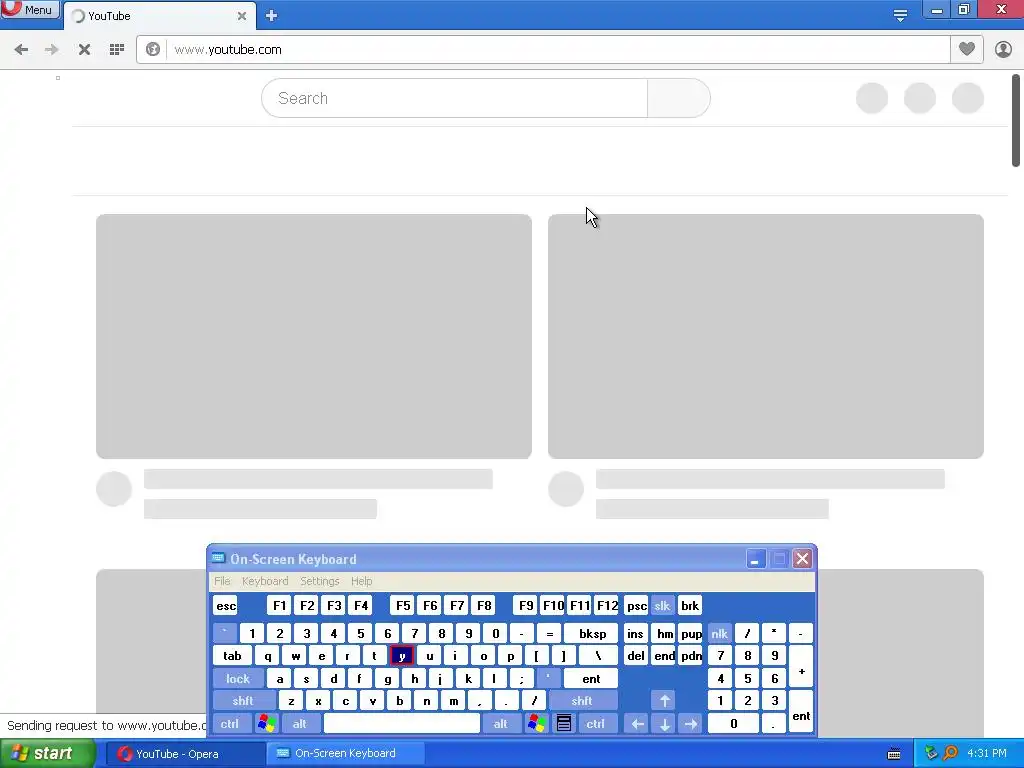Minimize the On-Screen Keyboard window
The width and height of the screenshot is (1024, 768).
[x=756, y=559]
